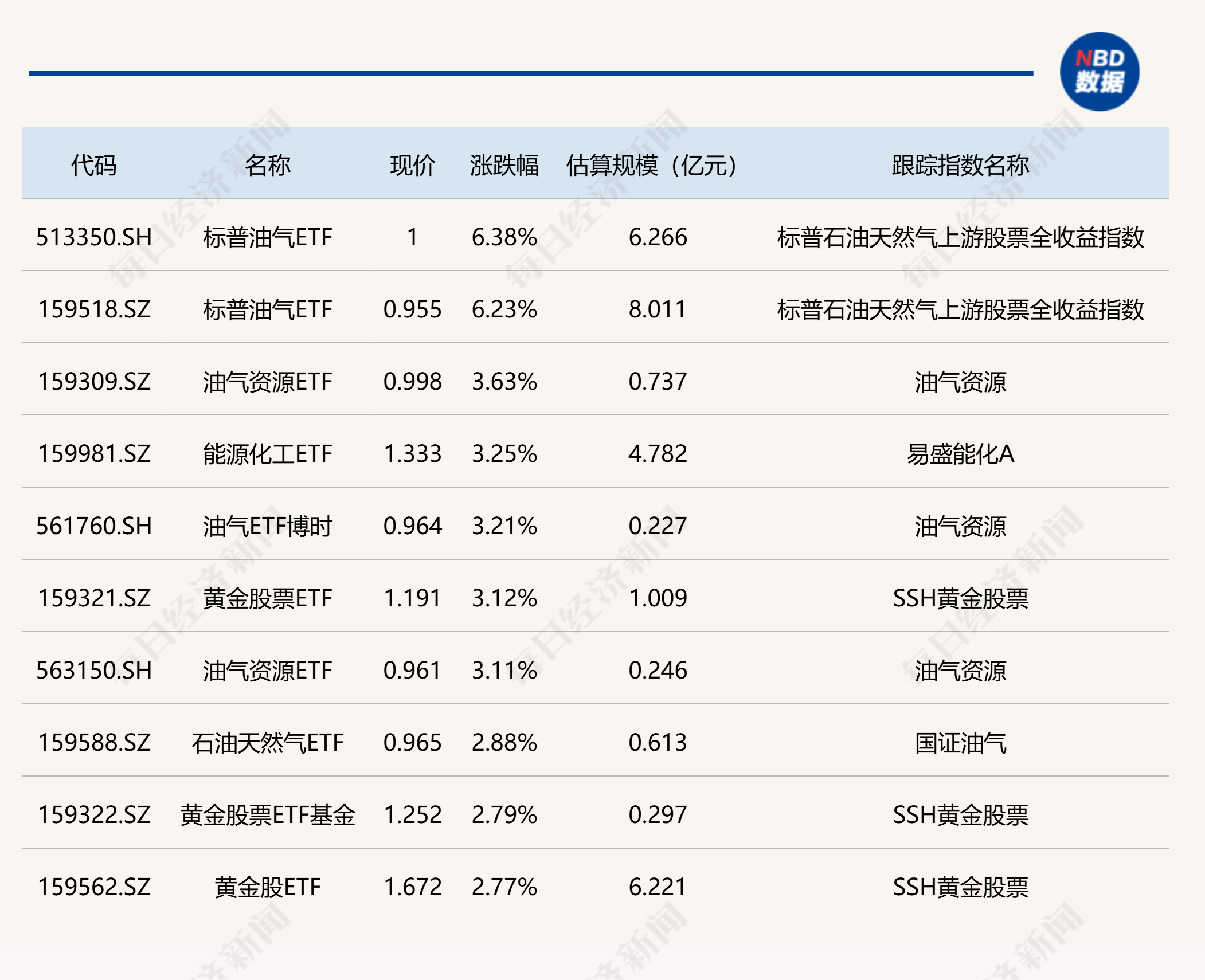Click the 现价 column header

tap(412, 165)
